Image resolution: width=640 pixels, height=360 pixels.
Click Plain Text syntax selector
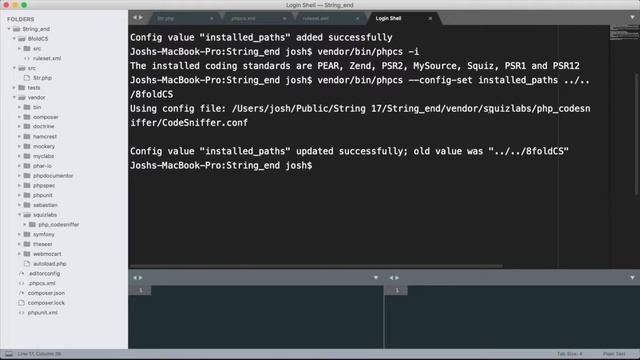tap(614, 354)
